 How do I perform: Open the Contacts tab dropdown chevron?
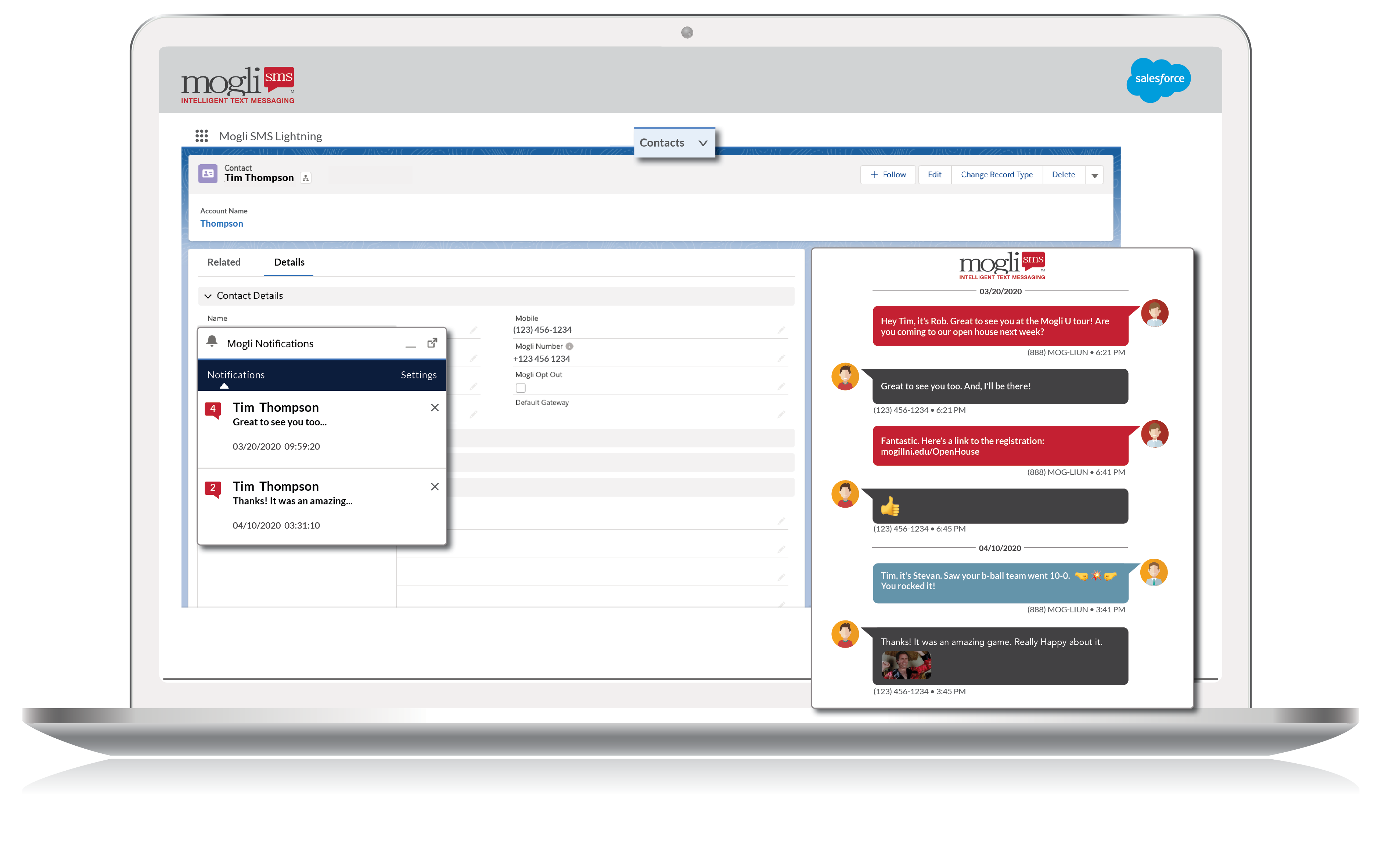click(703, 143)
